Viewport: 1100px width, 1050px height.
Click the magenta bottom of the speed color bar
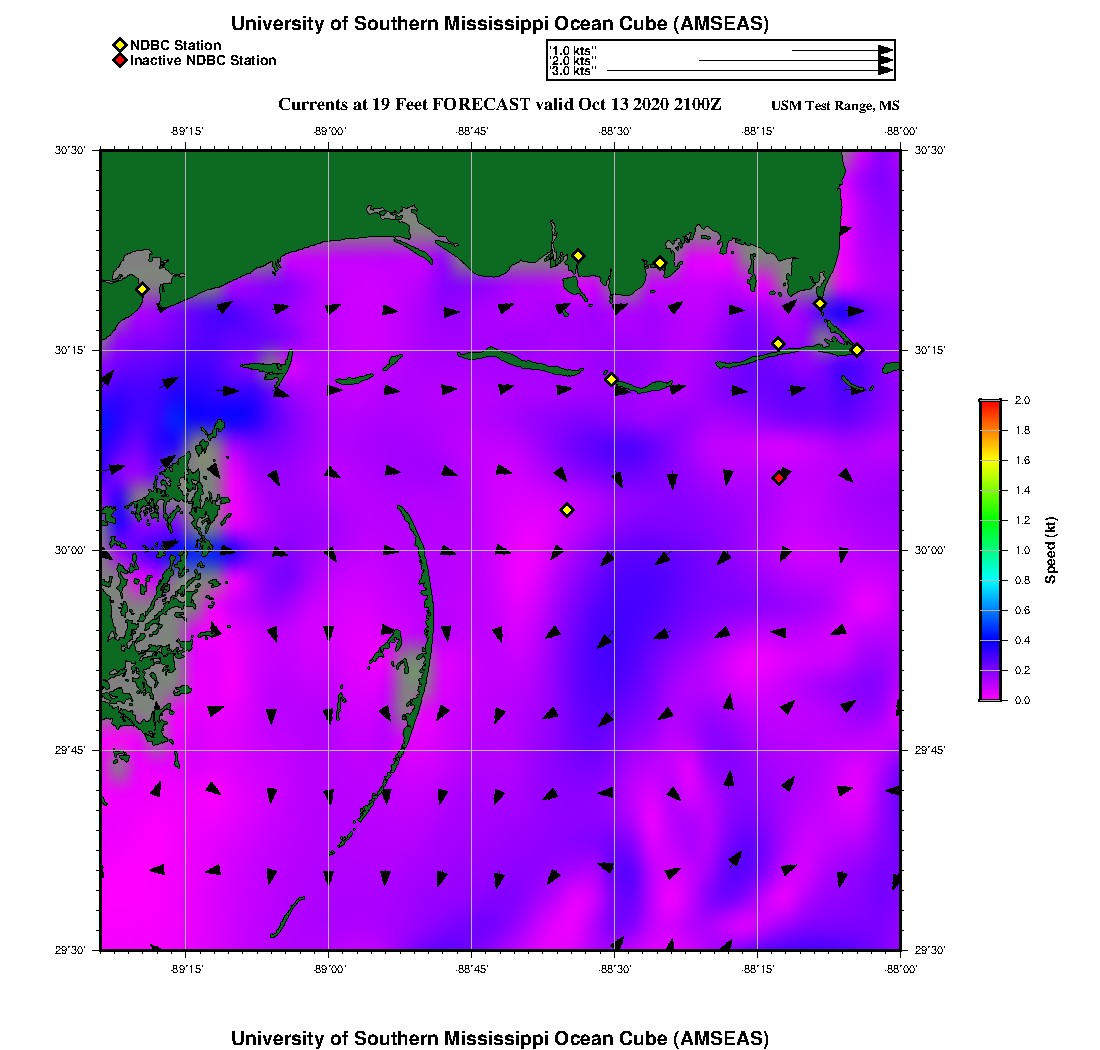point(989,695)
